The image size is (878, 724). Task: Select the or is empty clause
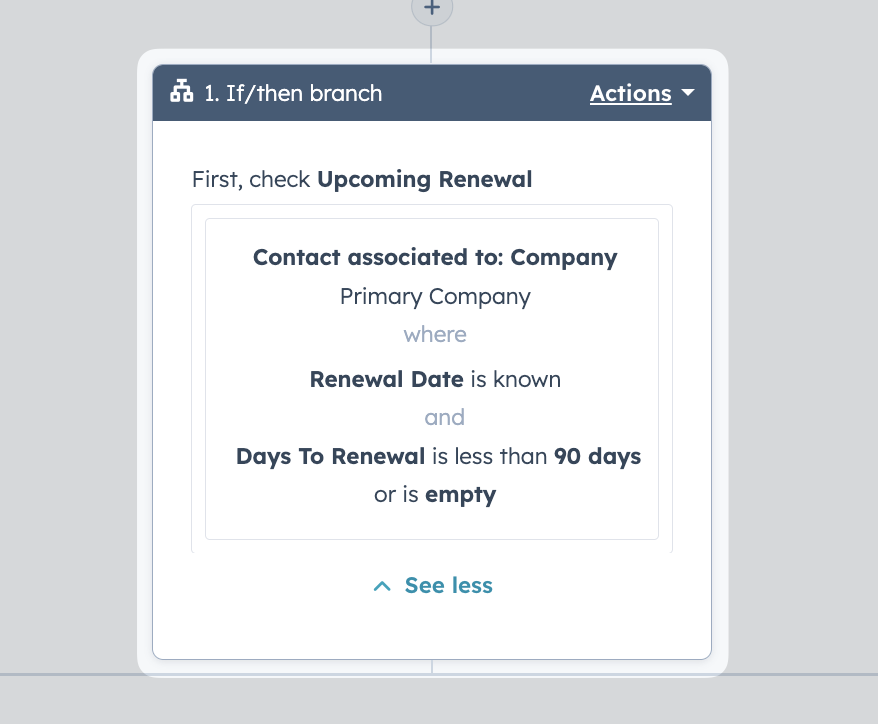coord(435,495)
